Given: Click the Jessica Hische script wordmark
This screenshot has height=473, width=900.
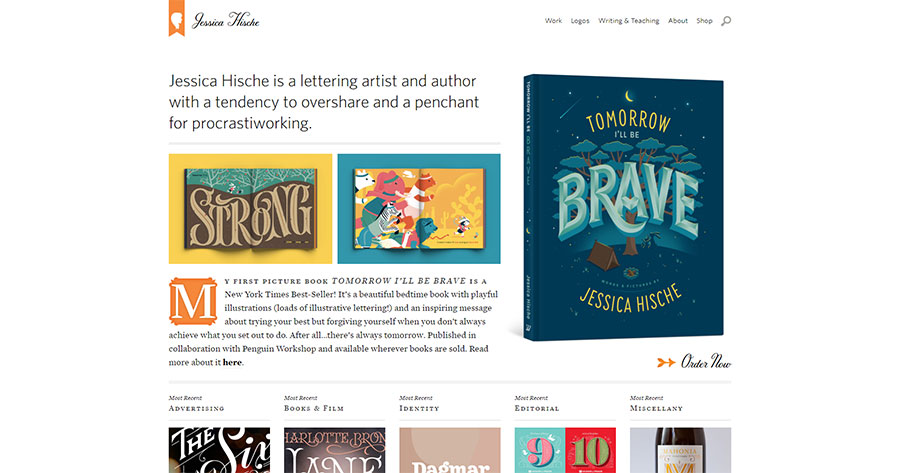Looking at the screenshot, I should (x=226, y=21).
